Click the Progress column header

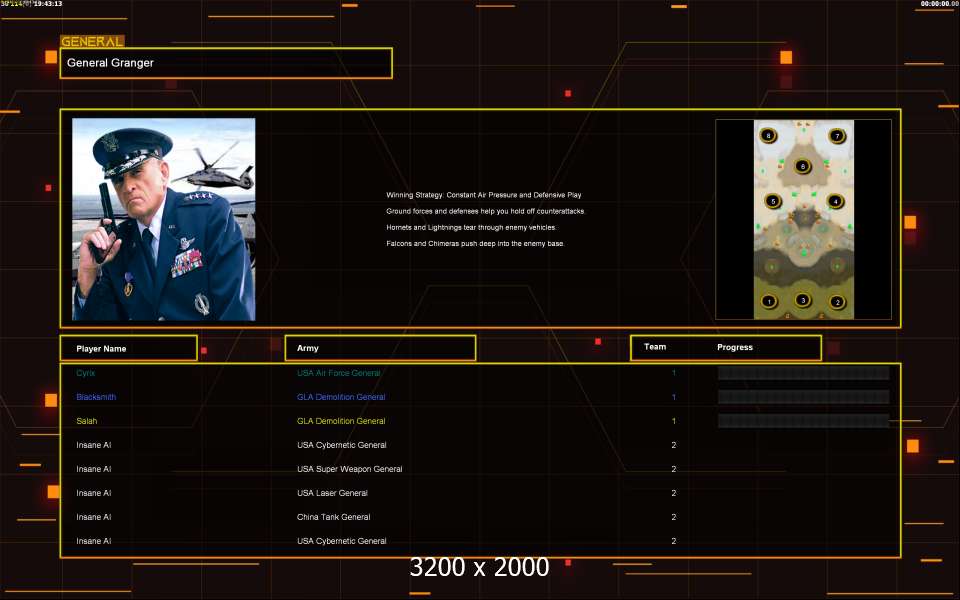tap(735, 347)
